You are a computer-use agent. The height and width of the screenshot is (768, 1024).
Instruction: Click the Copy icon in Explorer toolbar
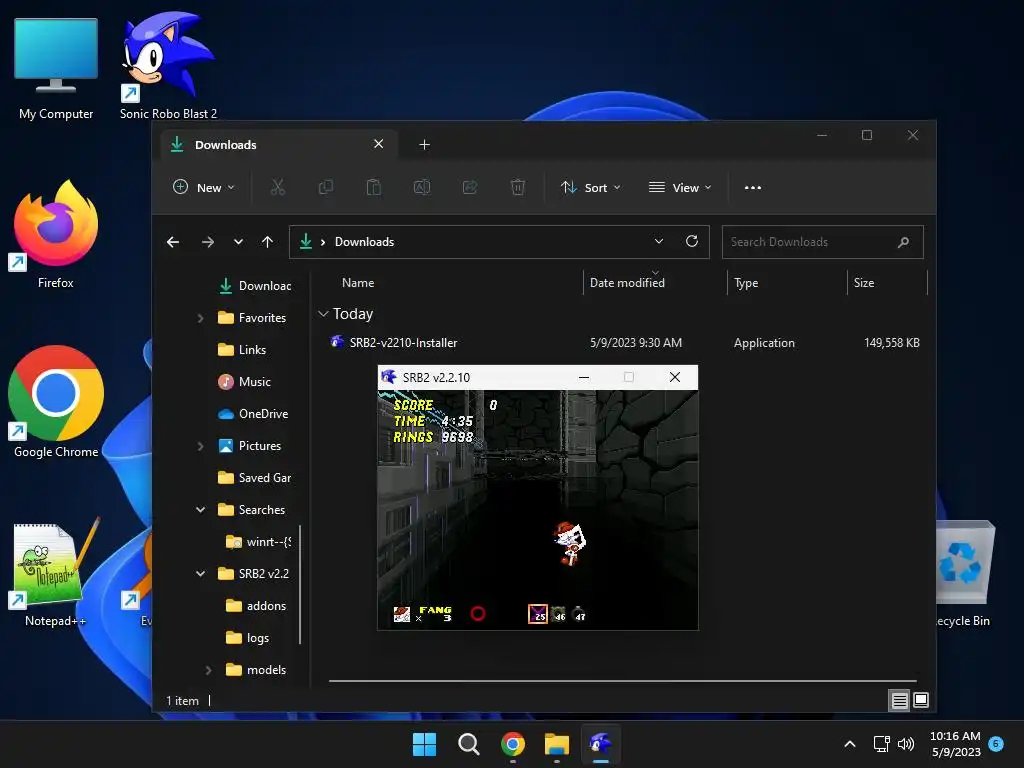[325, 187]
